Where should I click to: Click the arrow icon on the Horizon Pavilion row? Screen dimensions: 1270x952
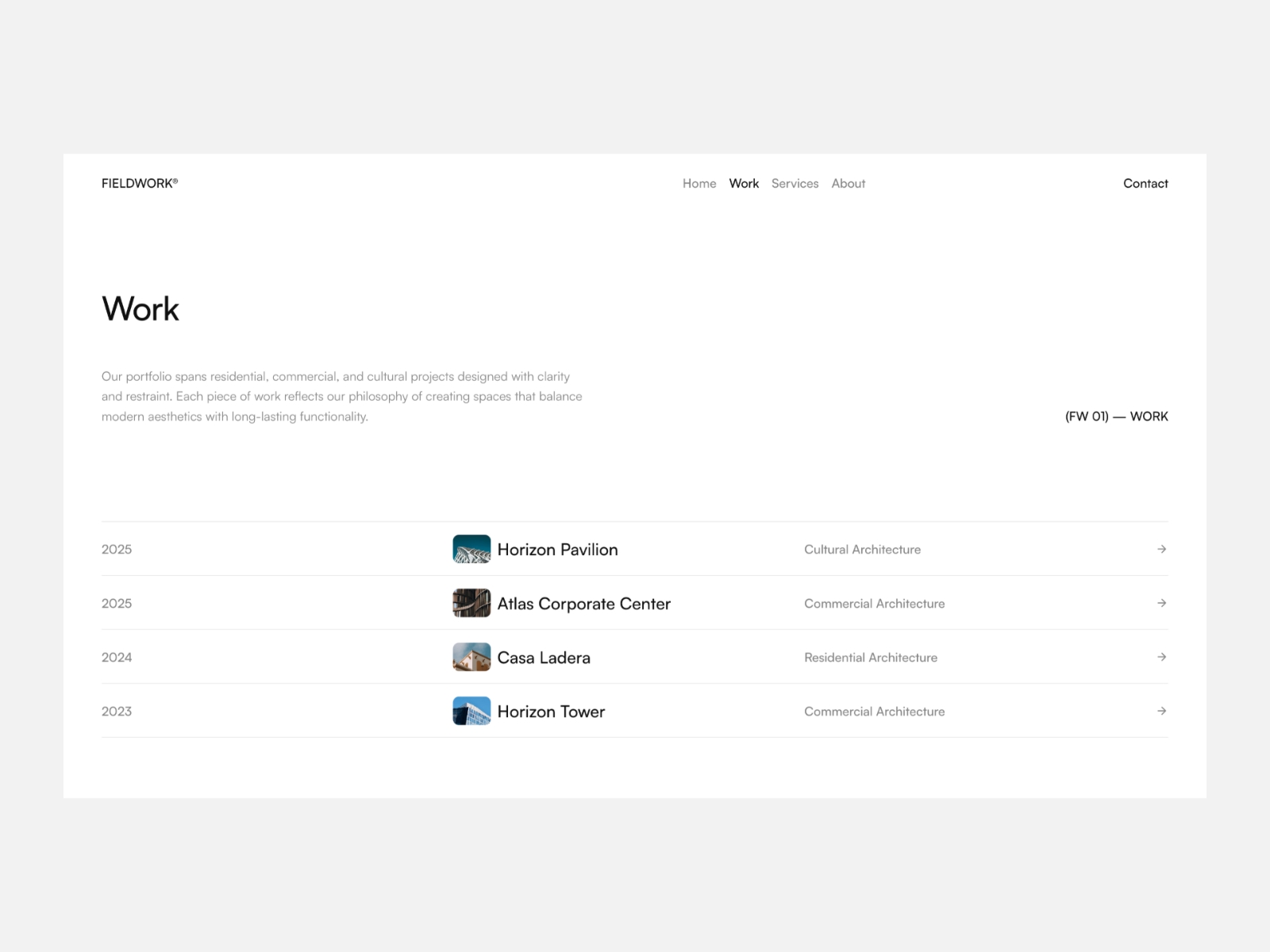coord(1162,549)
